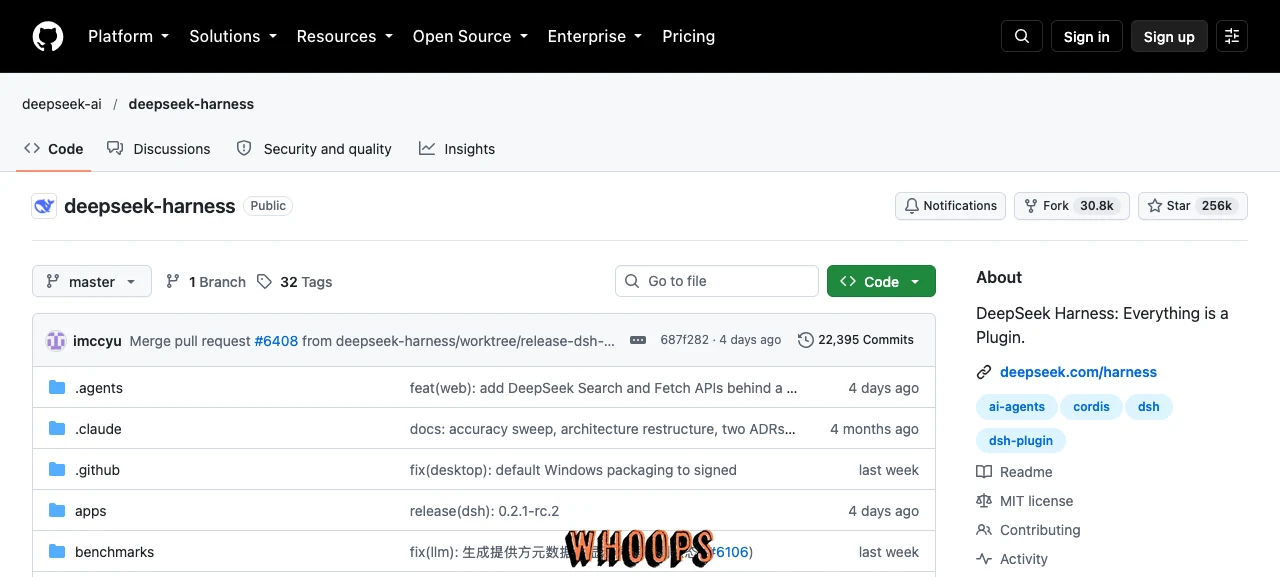The width and height of the screenshot is (1280, 577).
Task: Open the appearance settings icon in header
Action: click(1232, 36)
